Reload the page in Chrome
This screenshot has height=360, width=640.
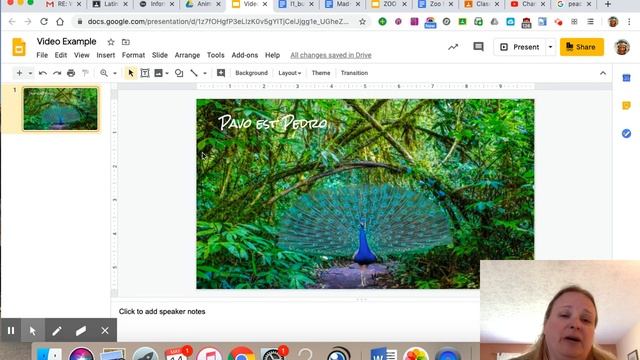(x=44, y=22)
